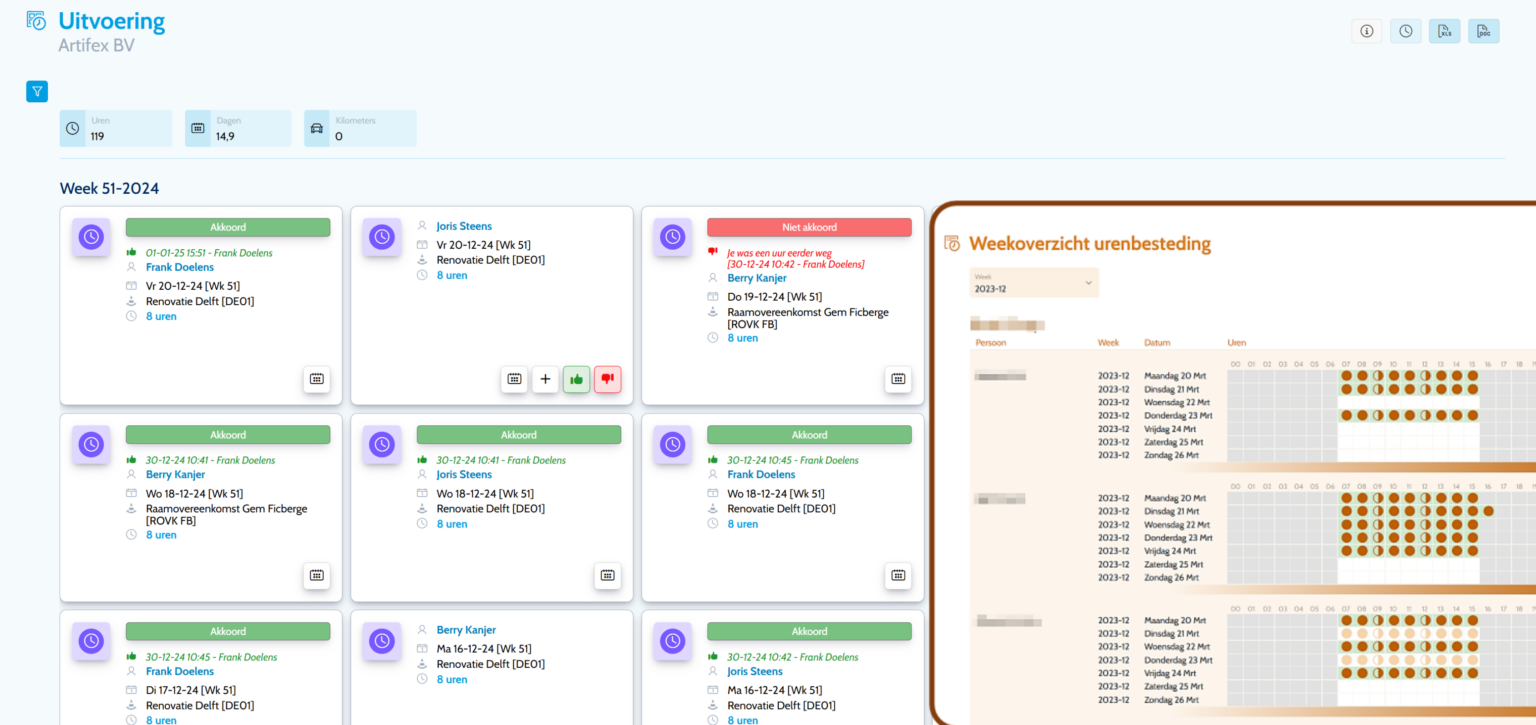Open Frank Doelens' profile link
Image resolution: width=1536 pixels, height=725 pixels.
180,267
